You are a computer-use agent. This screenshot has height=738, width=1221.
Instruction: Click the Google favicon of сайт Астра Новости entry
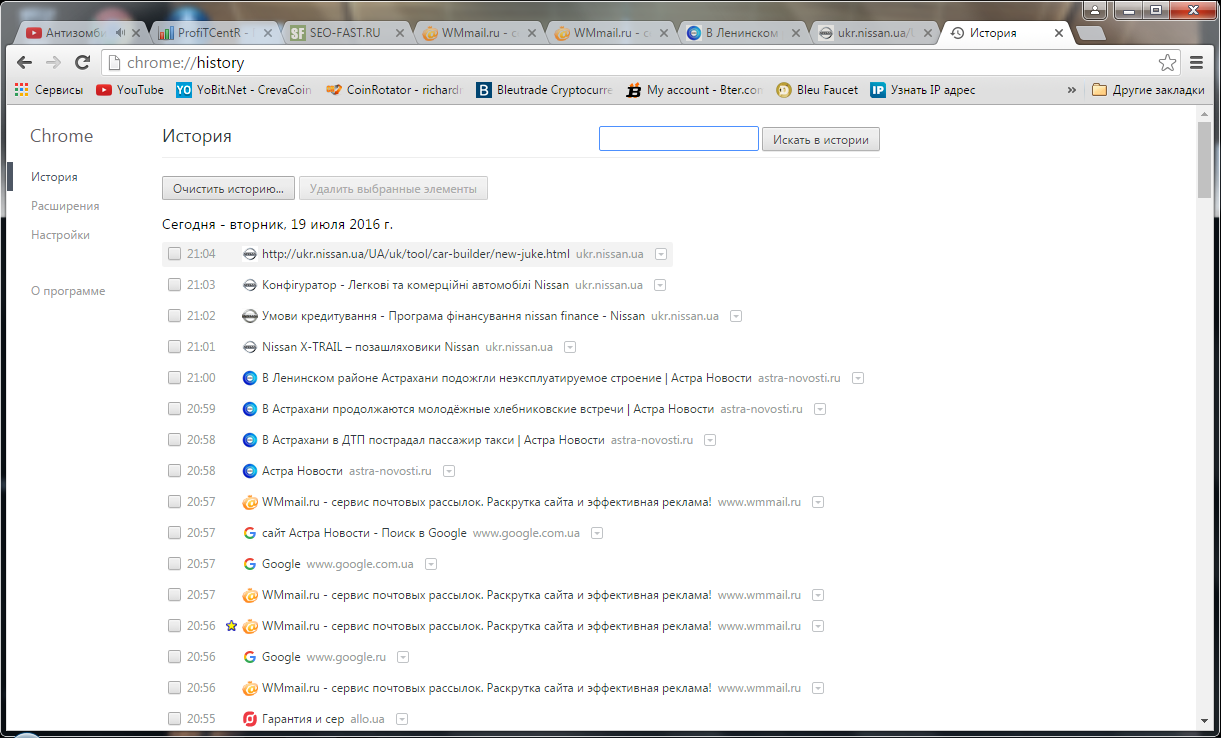pyautogui.click(x=250, y=533)
